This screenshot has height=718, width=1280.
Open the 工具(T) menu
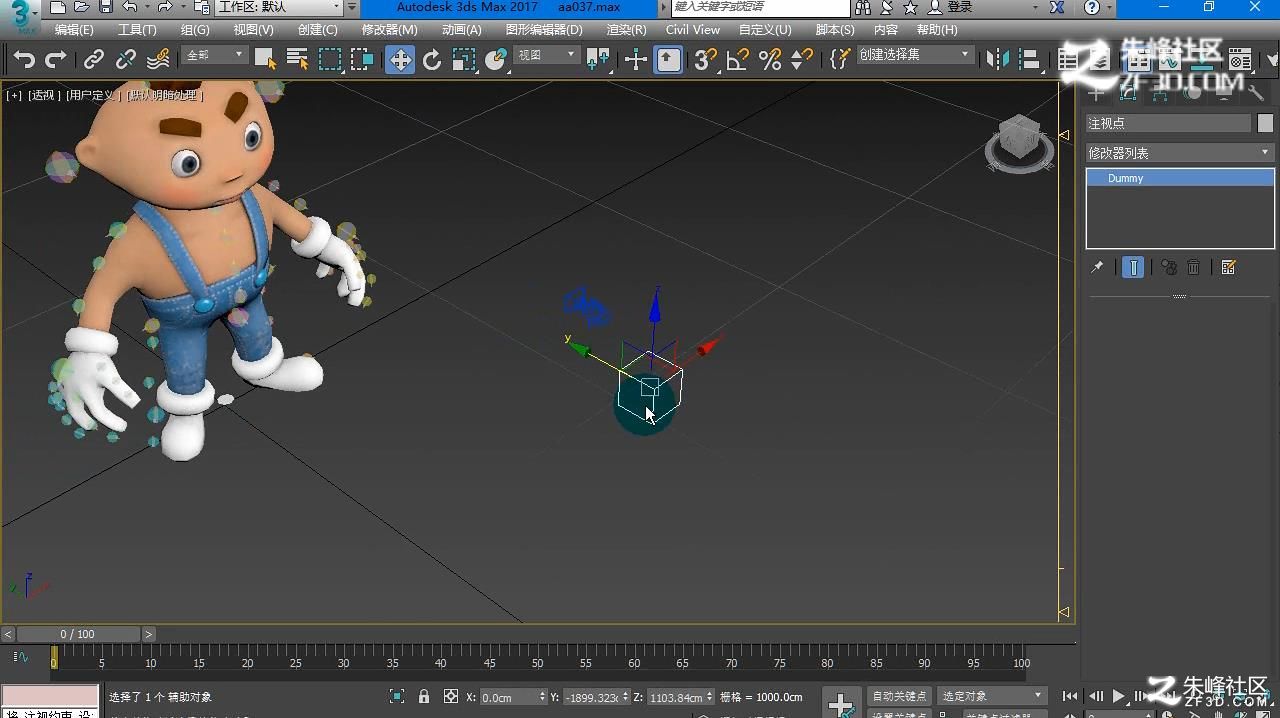[137, 30]
